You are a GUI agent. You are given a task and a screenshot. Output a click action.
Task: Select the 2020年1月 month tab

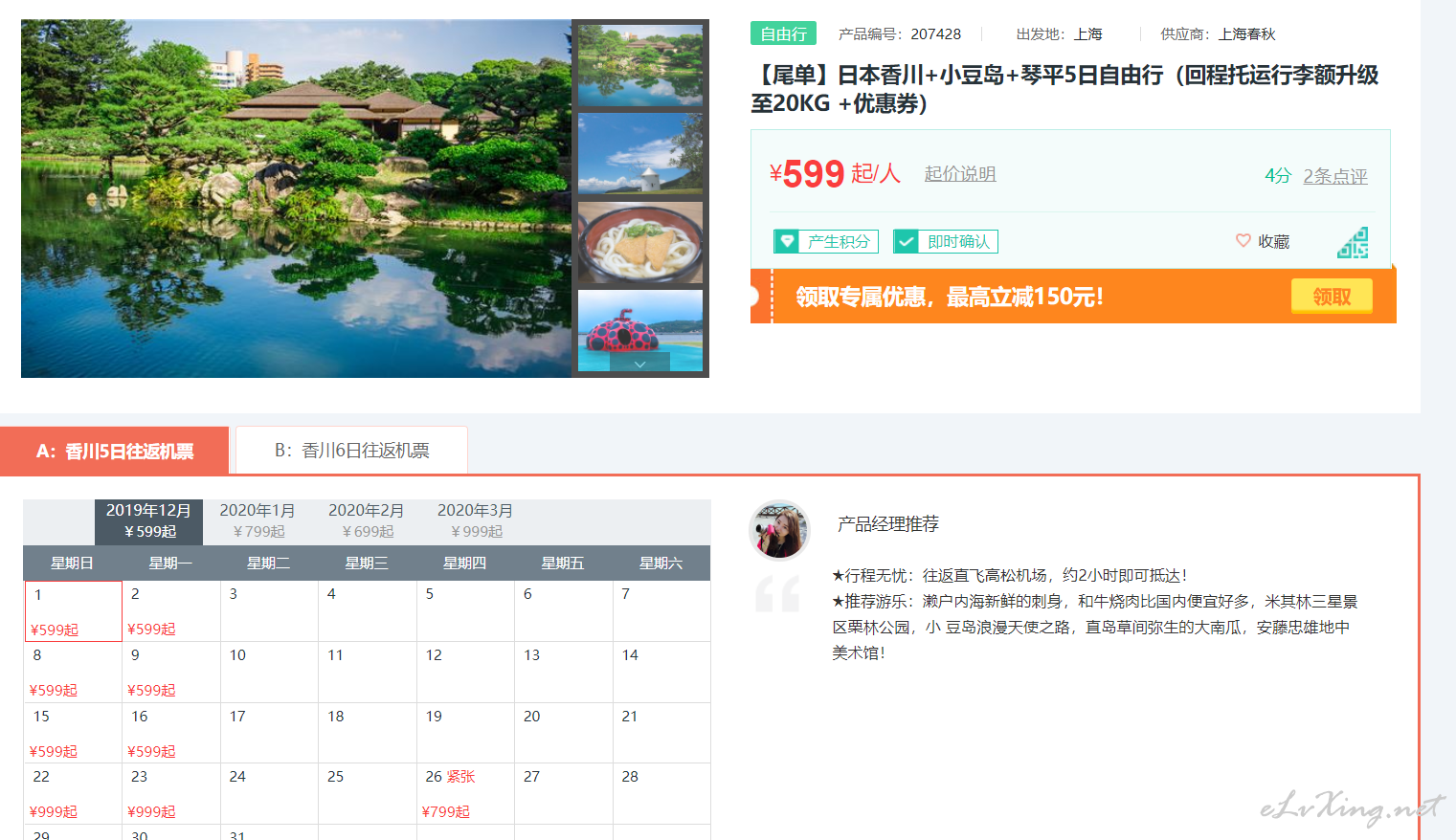pyautogui.click(x=258, y=521)
